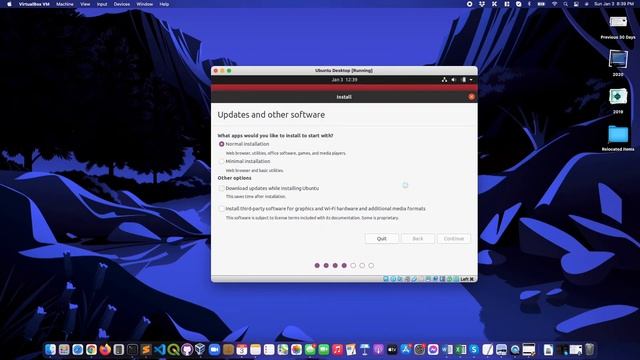Open Finder from the Dock
640x360 pixels.
(x=50, y=349)
